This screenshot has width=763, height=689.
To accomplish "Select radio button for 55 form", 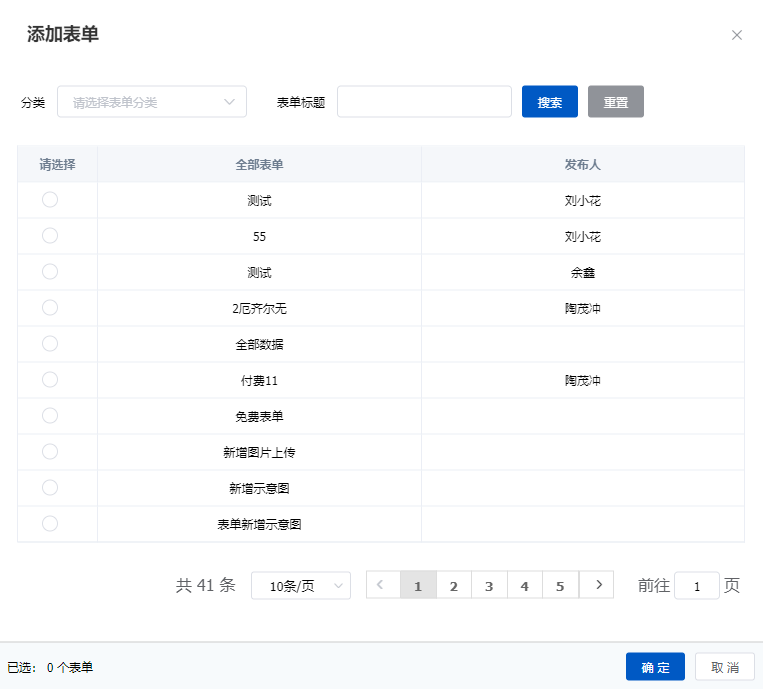I will pyautogui.click(x=50, y=236).
